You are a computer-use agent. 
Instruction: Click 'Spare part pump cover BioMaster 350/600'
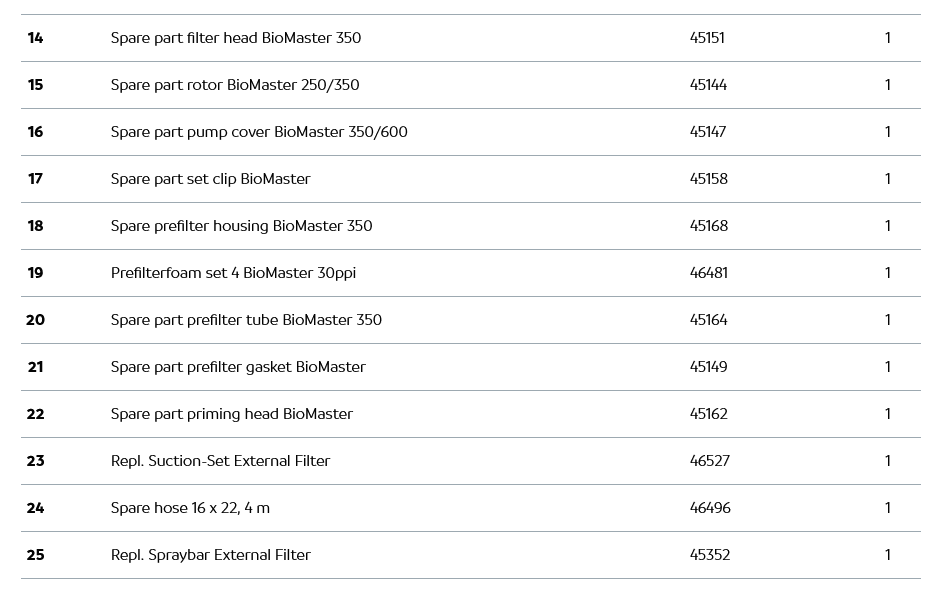tap(259, 132)
